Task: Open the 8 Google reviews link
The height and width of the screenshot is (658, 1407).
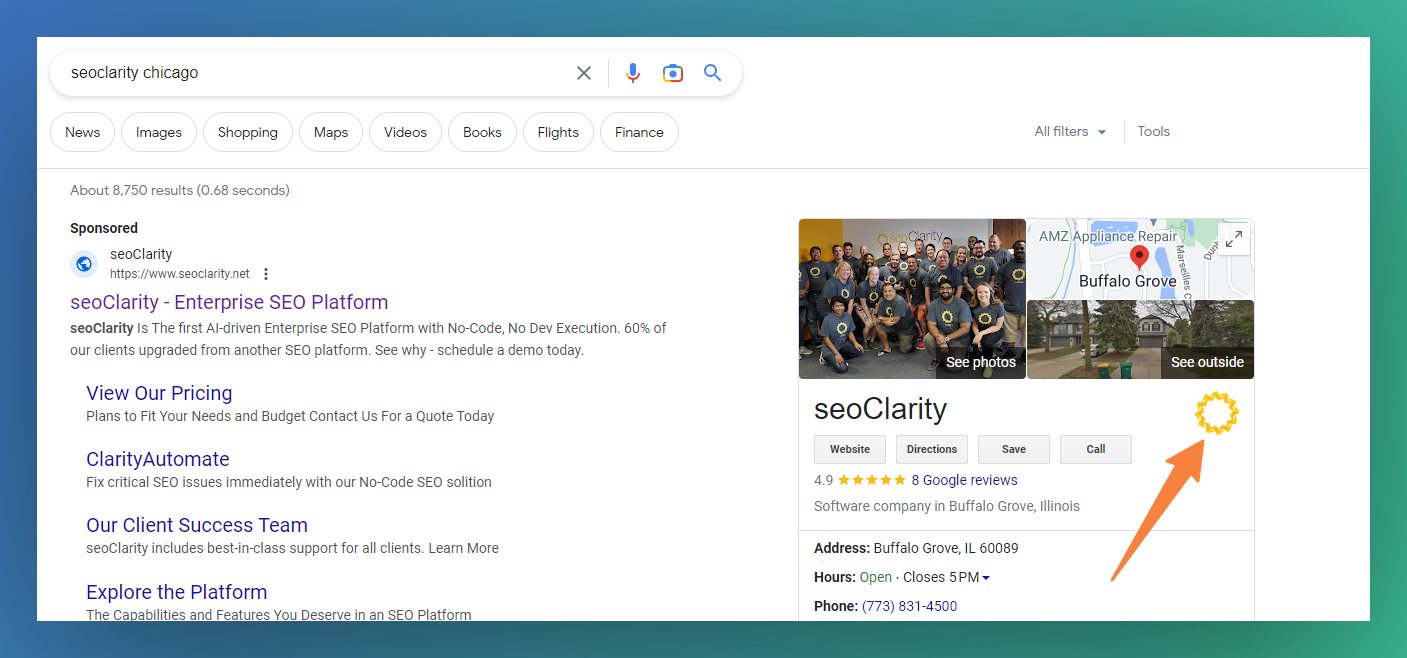Action: point(964,480)
